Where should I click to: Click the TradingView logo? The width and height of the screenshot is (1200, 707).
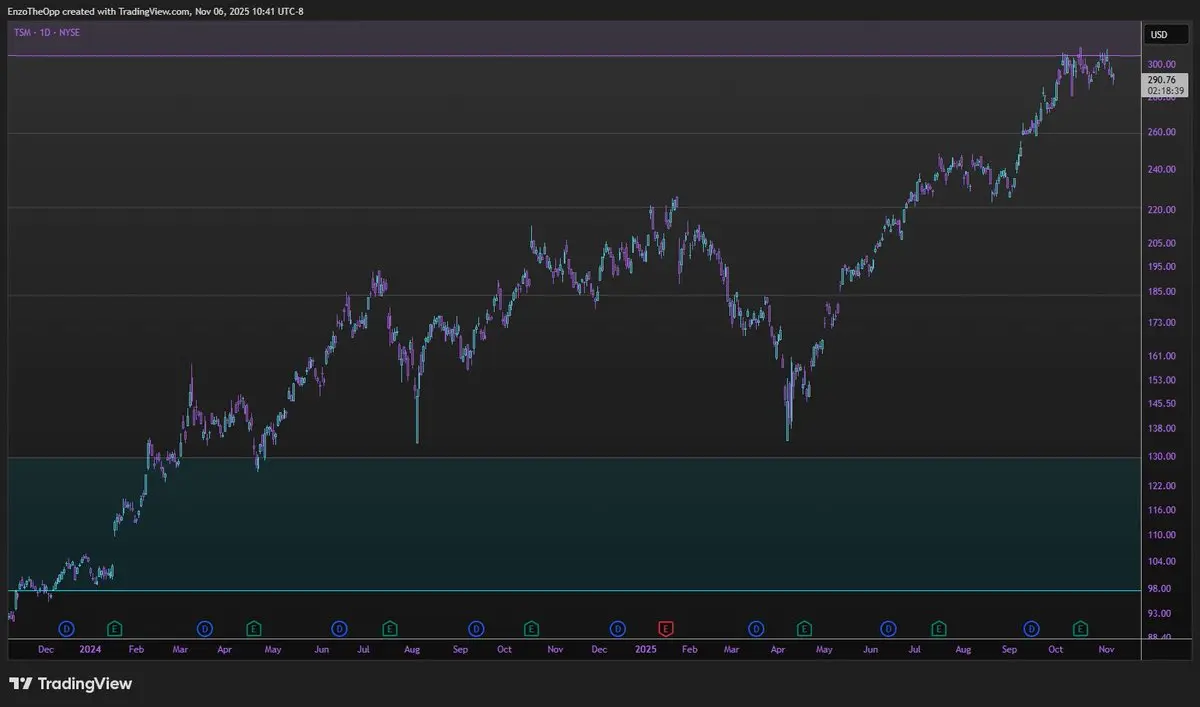[71, 684]
